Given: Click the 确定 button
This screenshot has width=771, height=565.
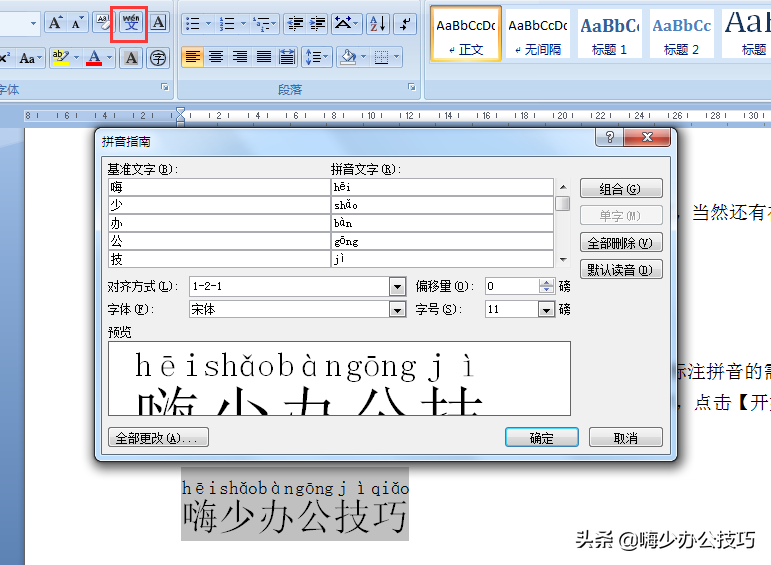Looking at the screenshot, I should (541, 437).
